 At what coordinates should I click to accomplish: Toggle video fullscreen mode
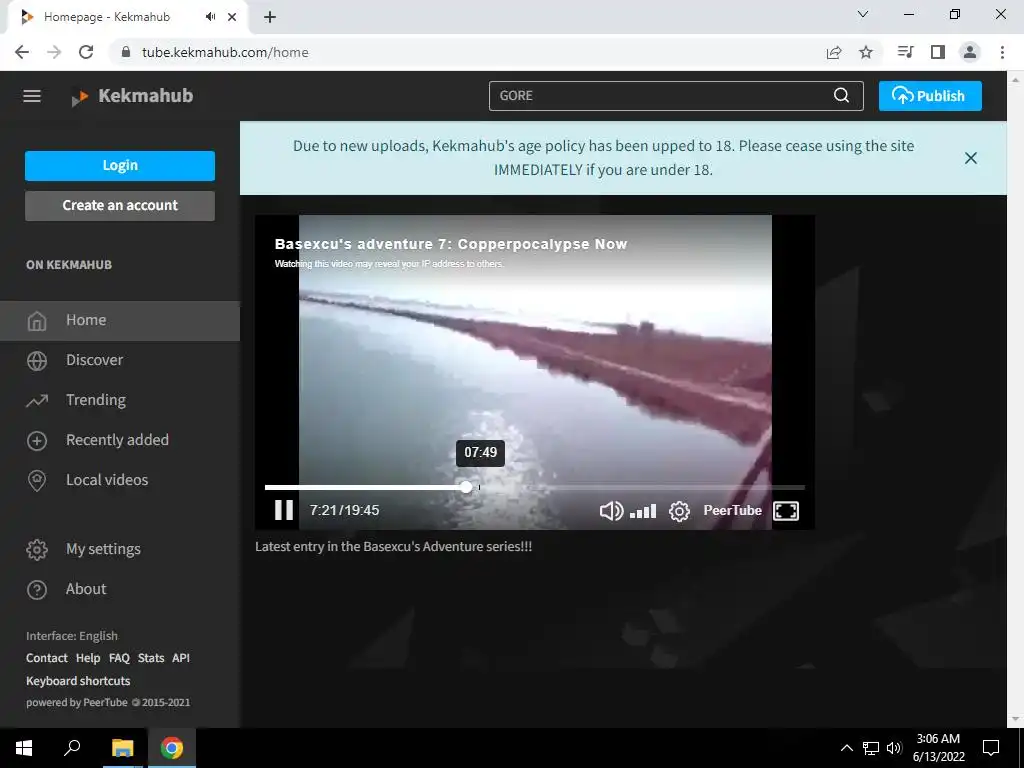tap(786, 511)
